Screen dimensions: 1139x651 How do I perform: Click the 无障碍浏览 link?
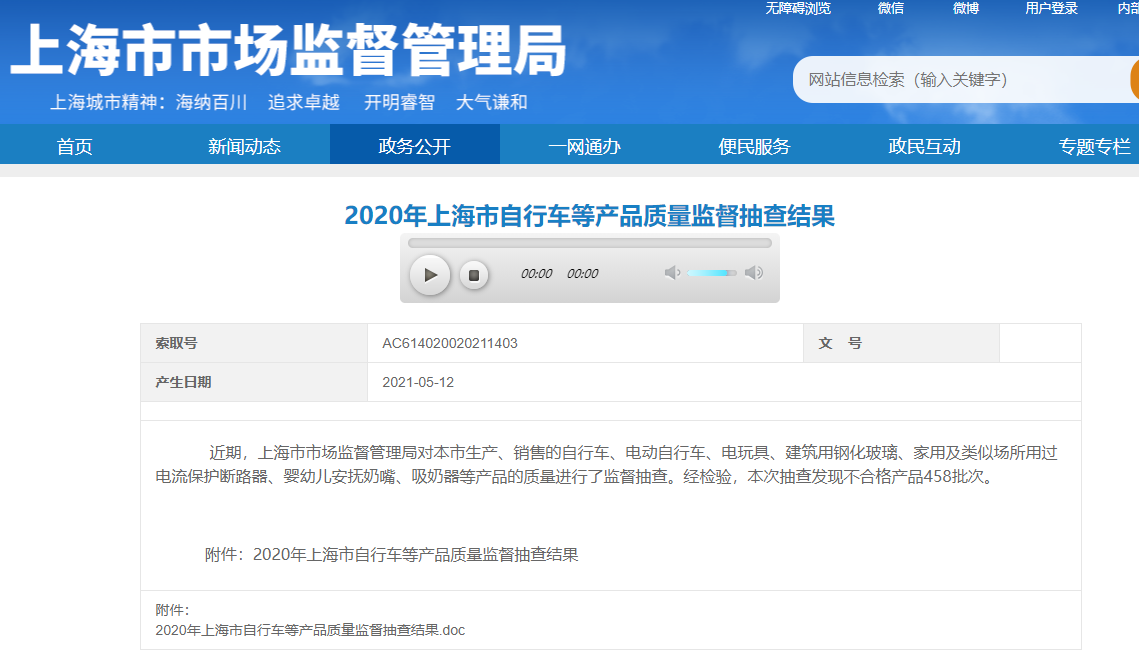click(798, 8)
